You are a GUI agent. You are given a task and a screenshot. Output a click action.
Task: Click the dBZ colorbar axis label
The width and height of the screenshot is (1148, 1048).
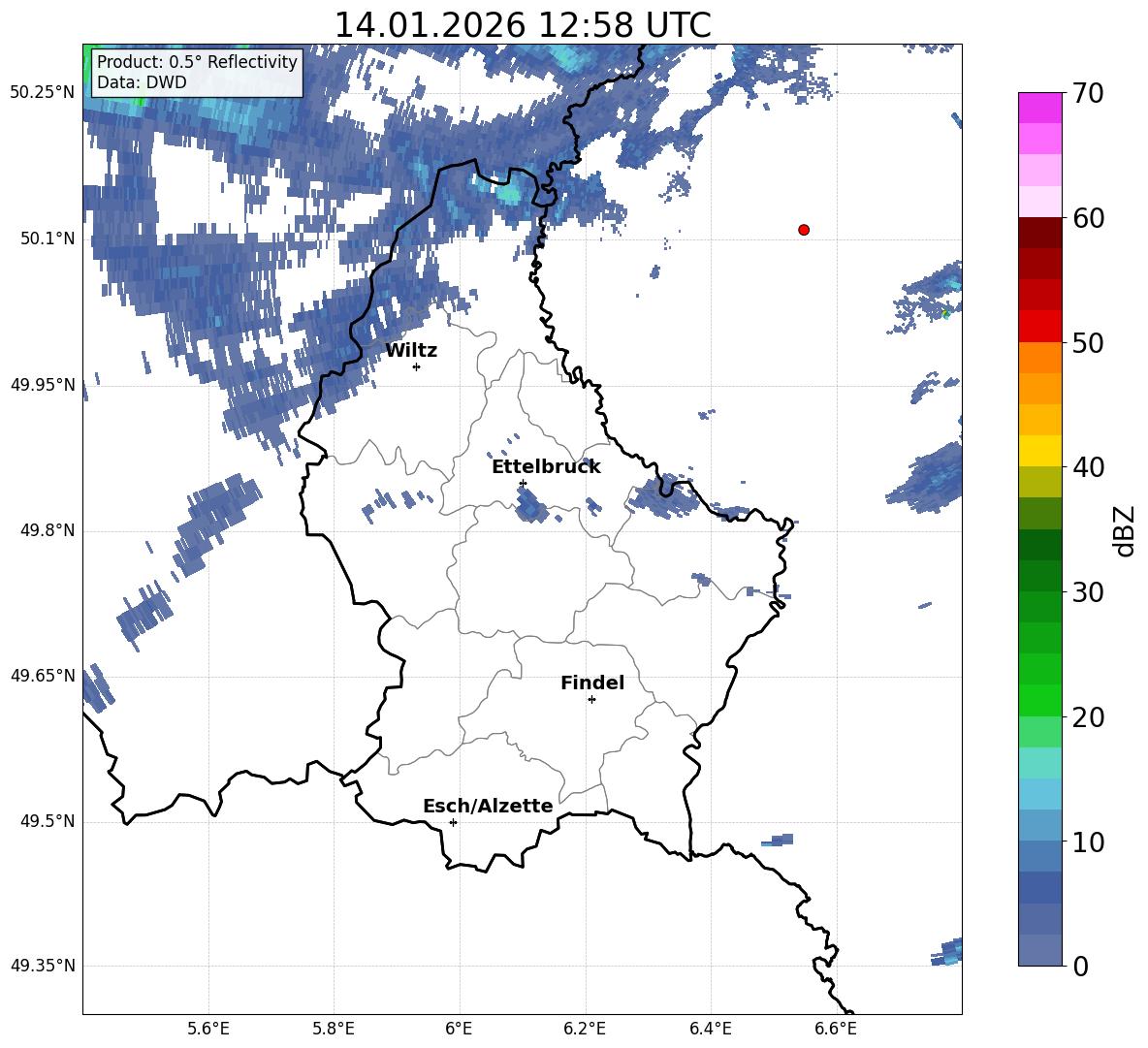[1124, 530]
